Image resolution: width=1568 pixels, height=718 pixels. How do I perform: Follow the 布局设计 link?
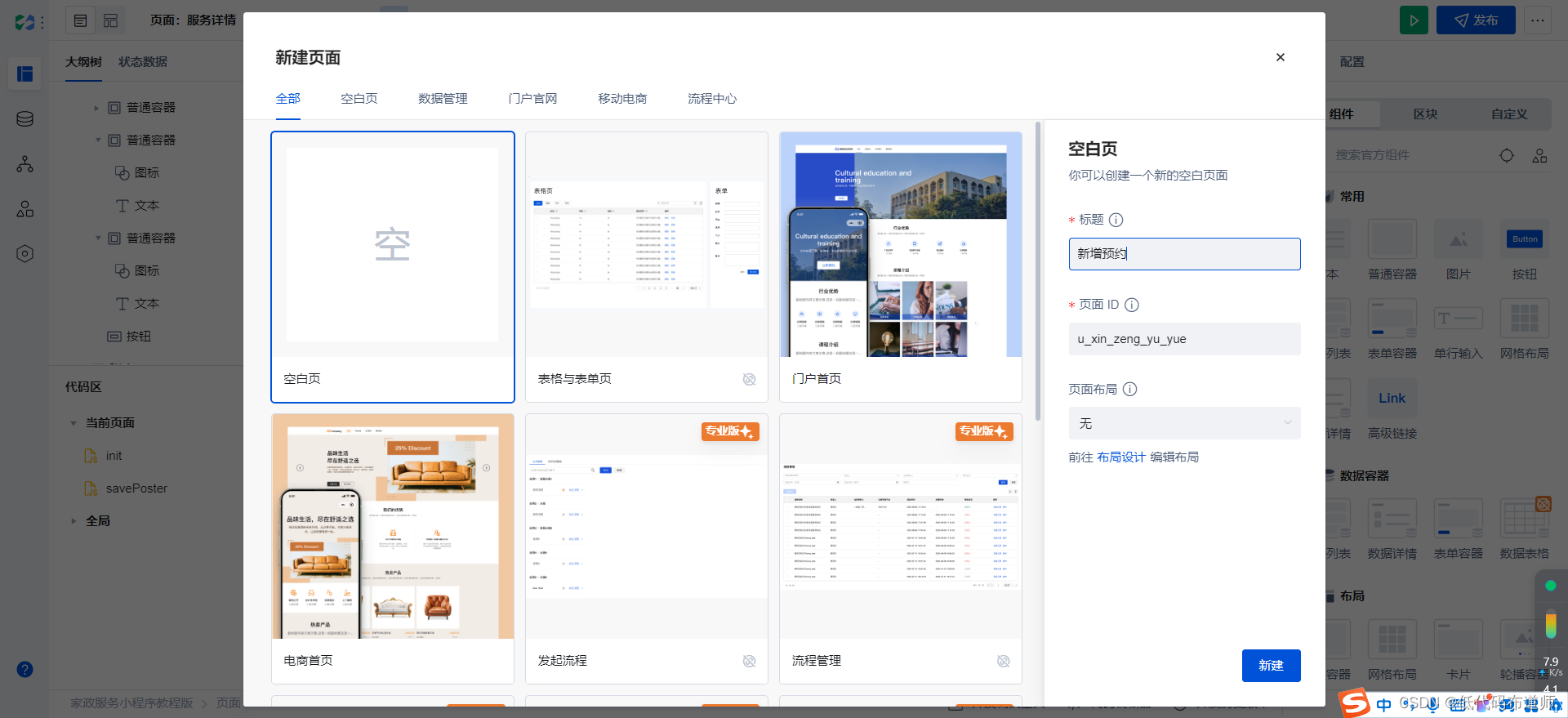pos(1120,457)
